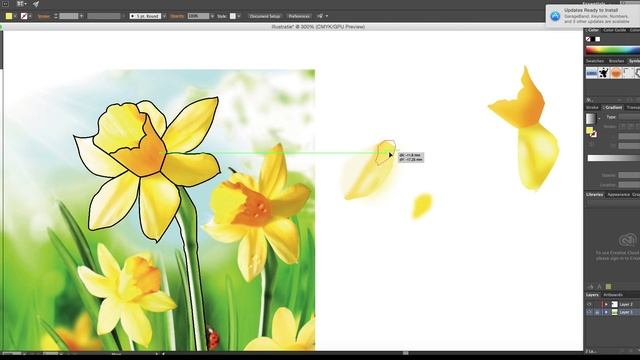The height and width of the screenshot is (360, 640).
Task: Open the stroke swatch dropdown arrow
Action: point(30,16)
